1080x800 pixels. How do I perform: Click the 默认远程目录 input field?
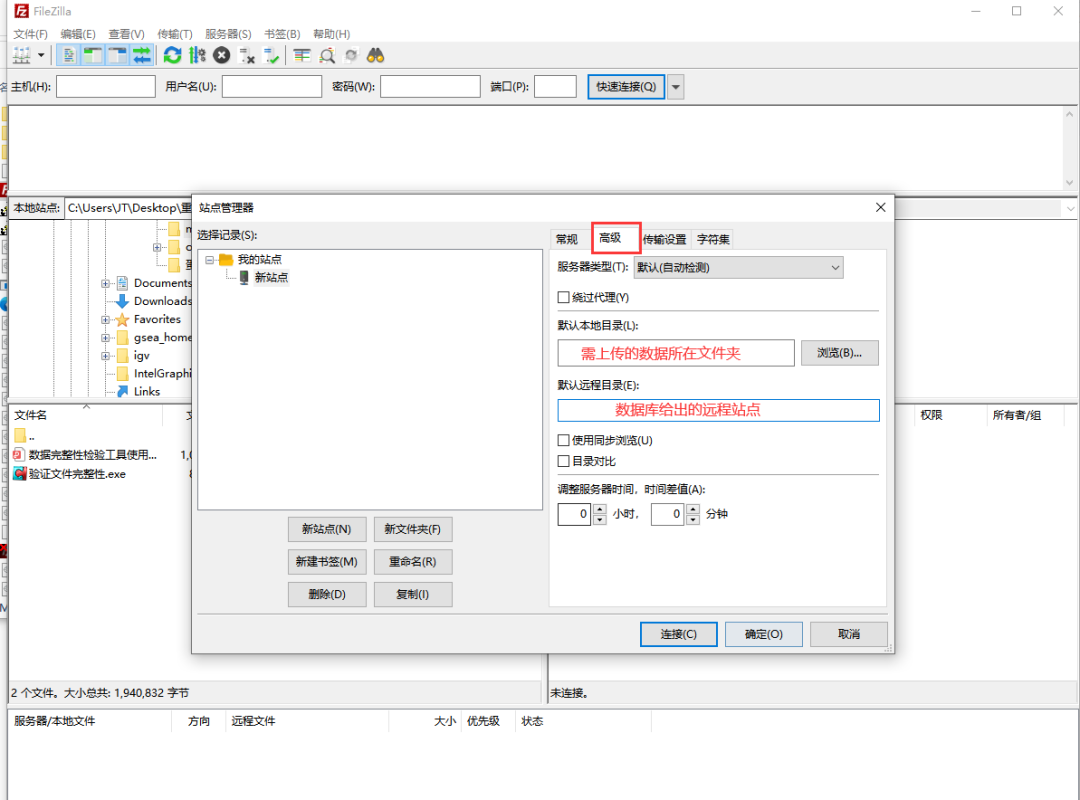[x=718, y=410]
